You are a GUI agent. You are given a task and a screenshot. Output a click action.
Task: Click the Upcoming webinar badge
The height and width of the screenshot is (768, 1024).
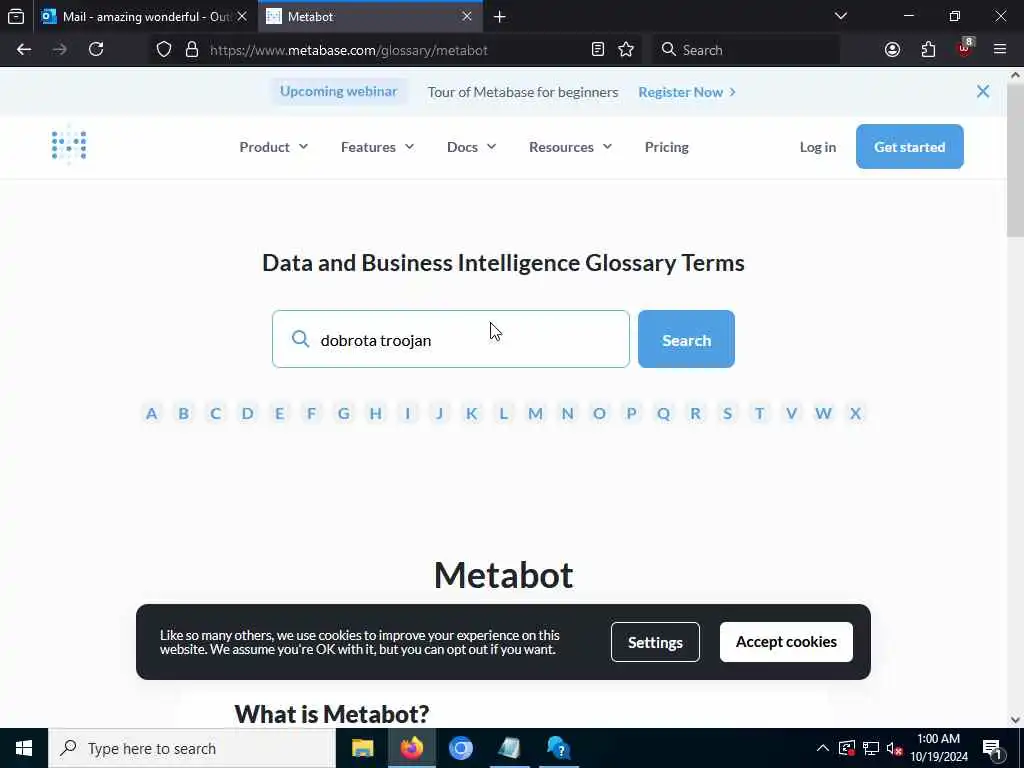click(x=338, y=91)
